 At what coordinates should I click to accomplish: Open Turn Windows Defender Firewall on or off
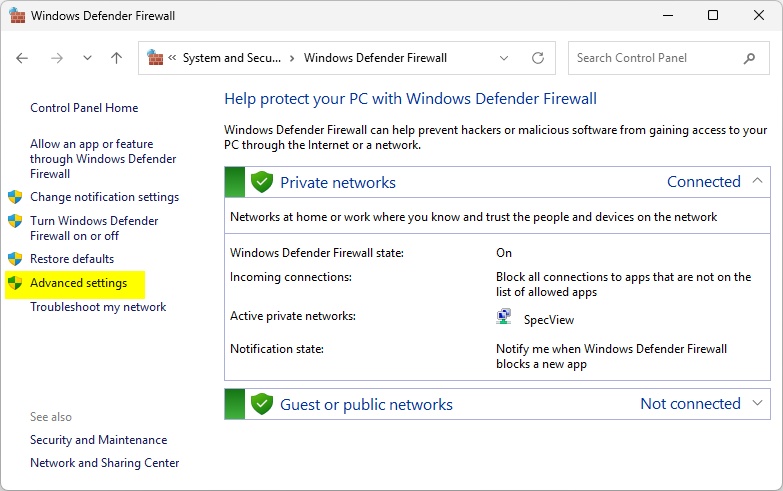click(x=93, y=228)
